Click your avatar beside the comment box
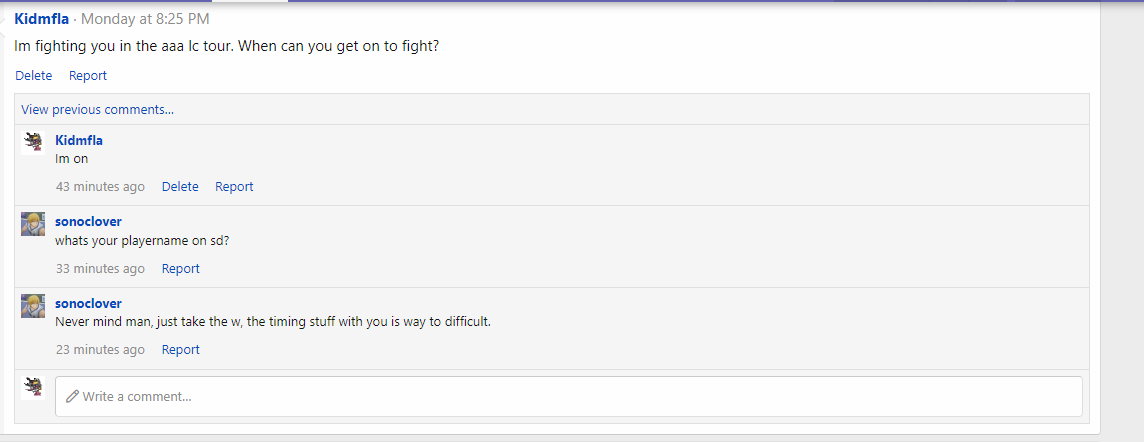 [x=33, y=387]
